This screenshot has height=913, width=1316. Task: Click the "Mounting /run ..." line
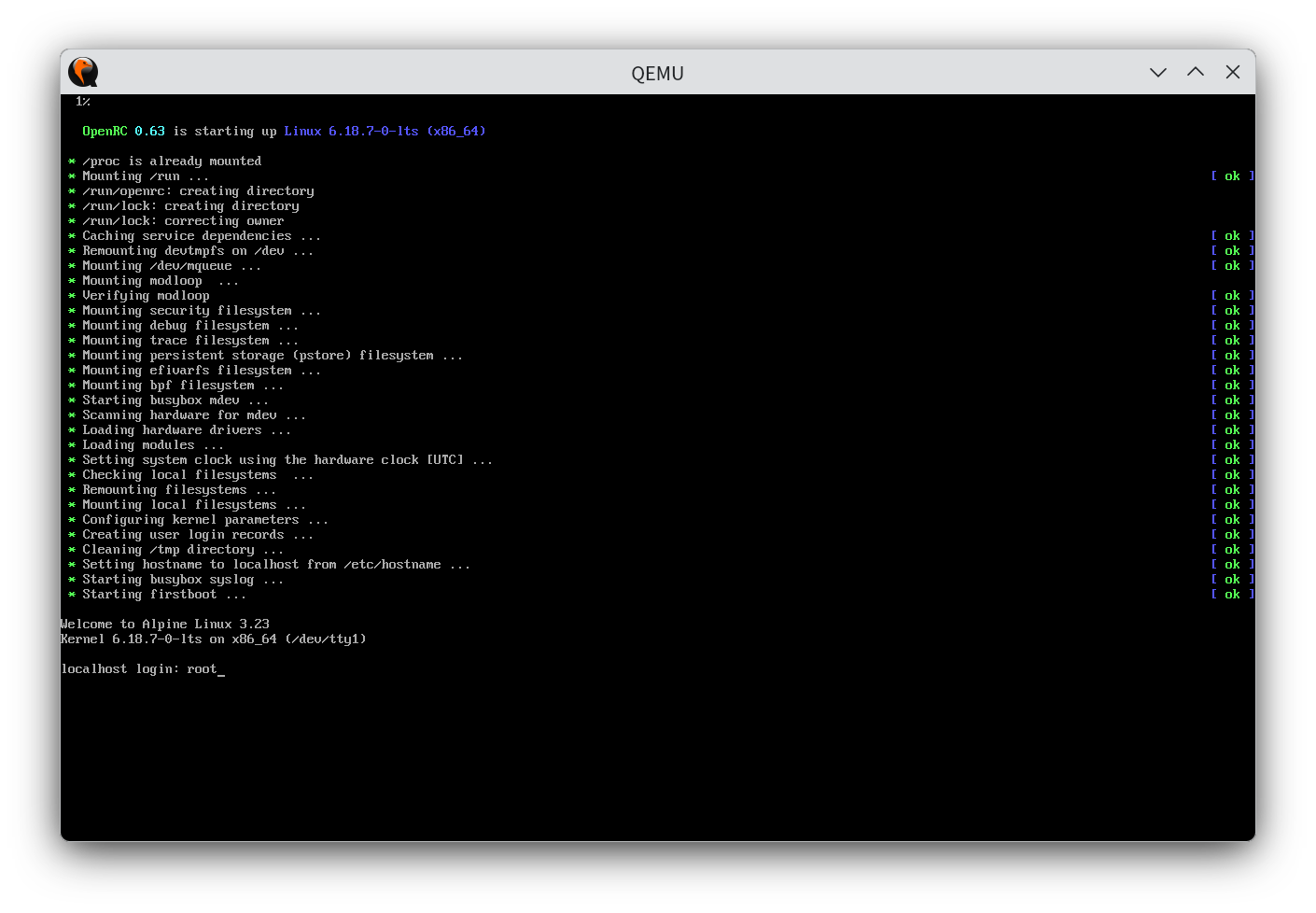tap(146, 176)
